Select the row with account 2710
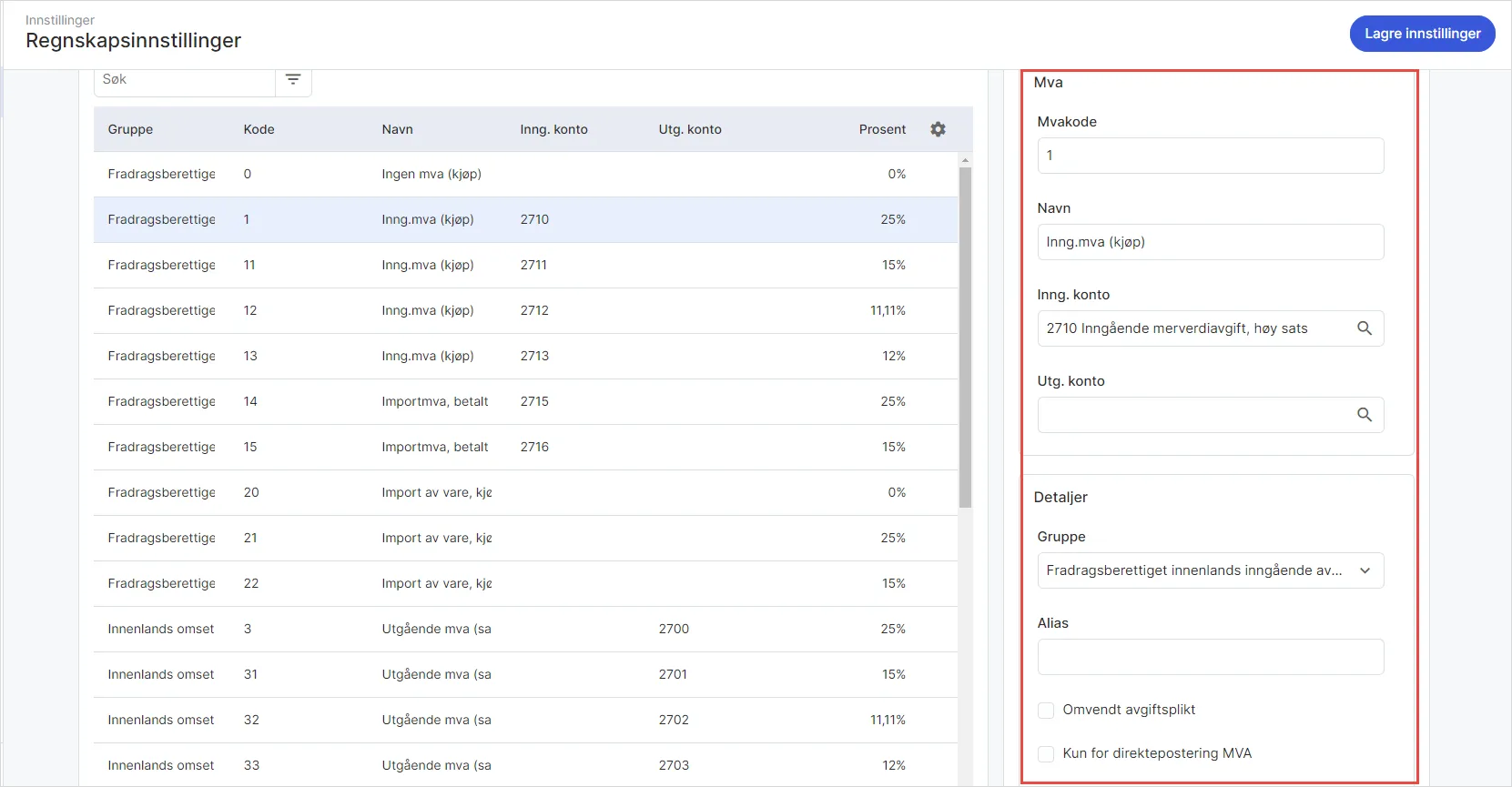1512x787 pixels. click(525, 220)
